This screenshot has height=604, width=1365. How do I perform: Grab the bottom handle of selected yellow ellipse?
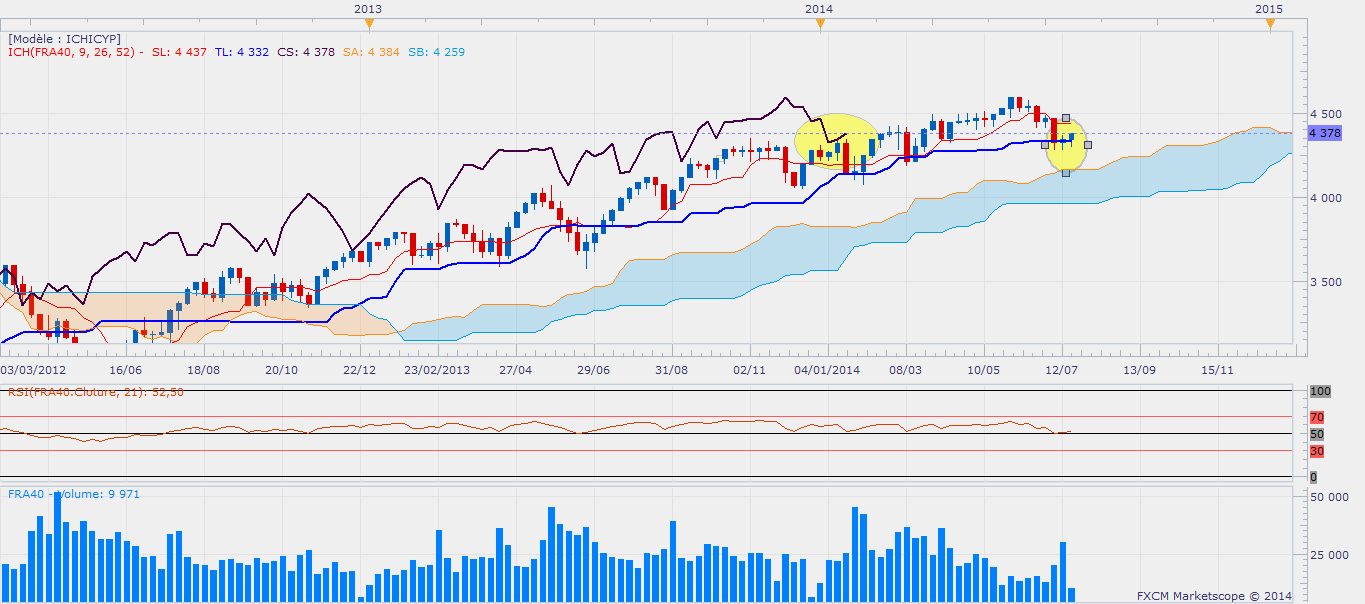click(x=1066, y=173)
